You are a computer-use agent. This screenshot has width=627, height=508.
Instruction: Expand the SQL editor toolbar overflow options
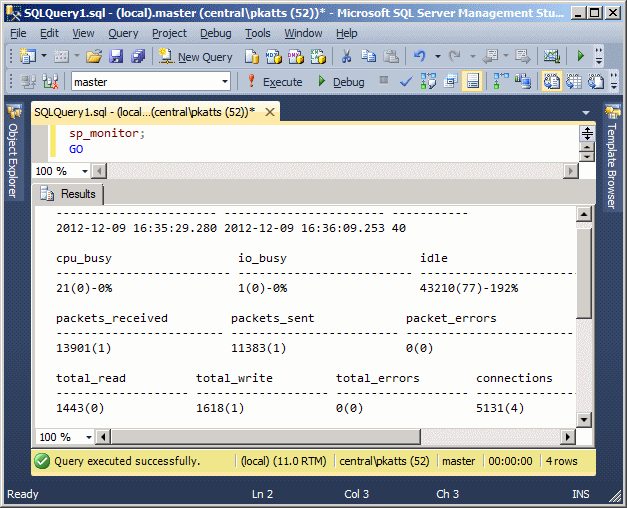(615, 82)
